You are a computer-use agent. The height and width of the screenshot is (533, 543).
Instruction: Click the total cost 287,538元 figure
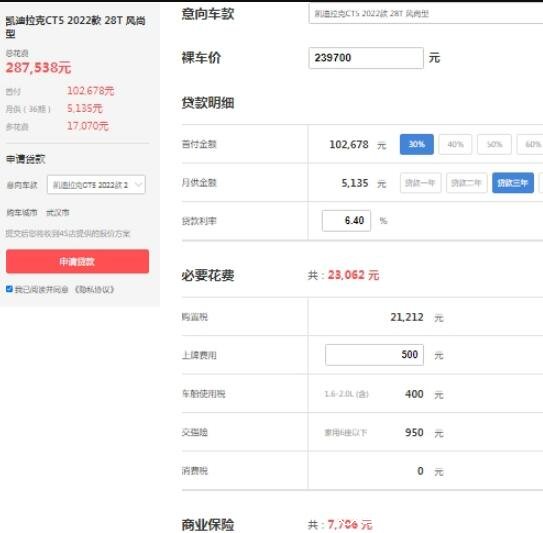click(x=38, y=68)
